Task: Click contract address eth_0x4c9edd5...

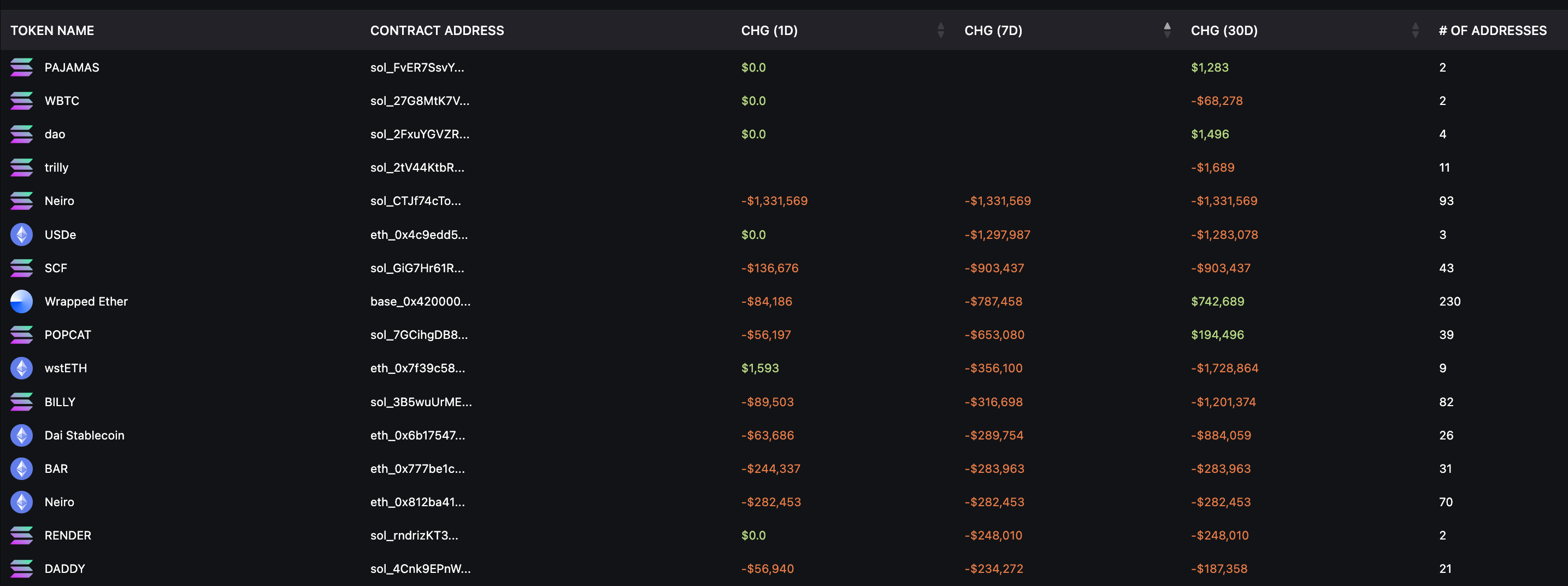Action: (419, 235)
